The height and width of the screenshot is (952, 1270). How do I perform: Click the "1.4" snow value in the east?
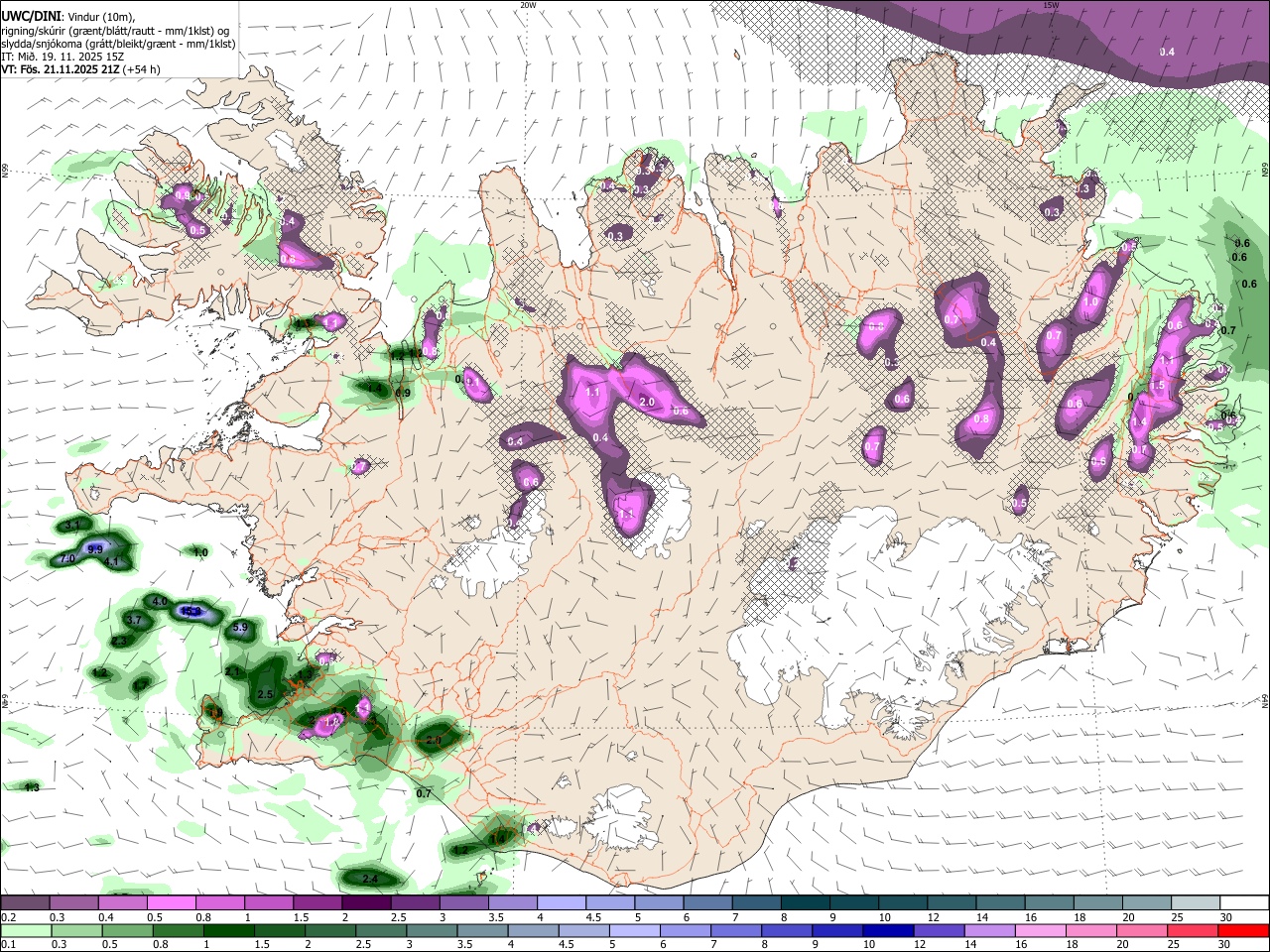[x=1139, y=422]
